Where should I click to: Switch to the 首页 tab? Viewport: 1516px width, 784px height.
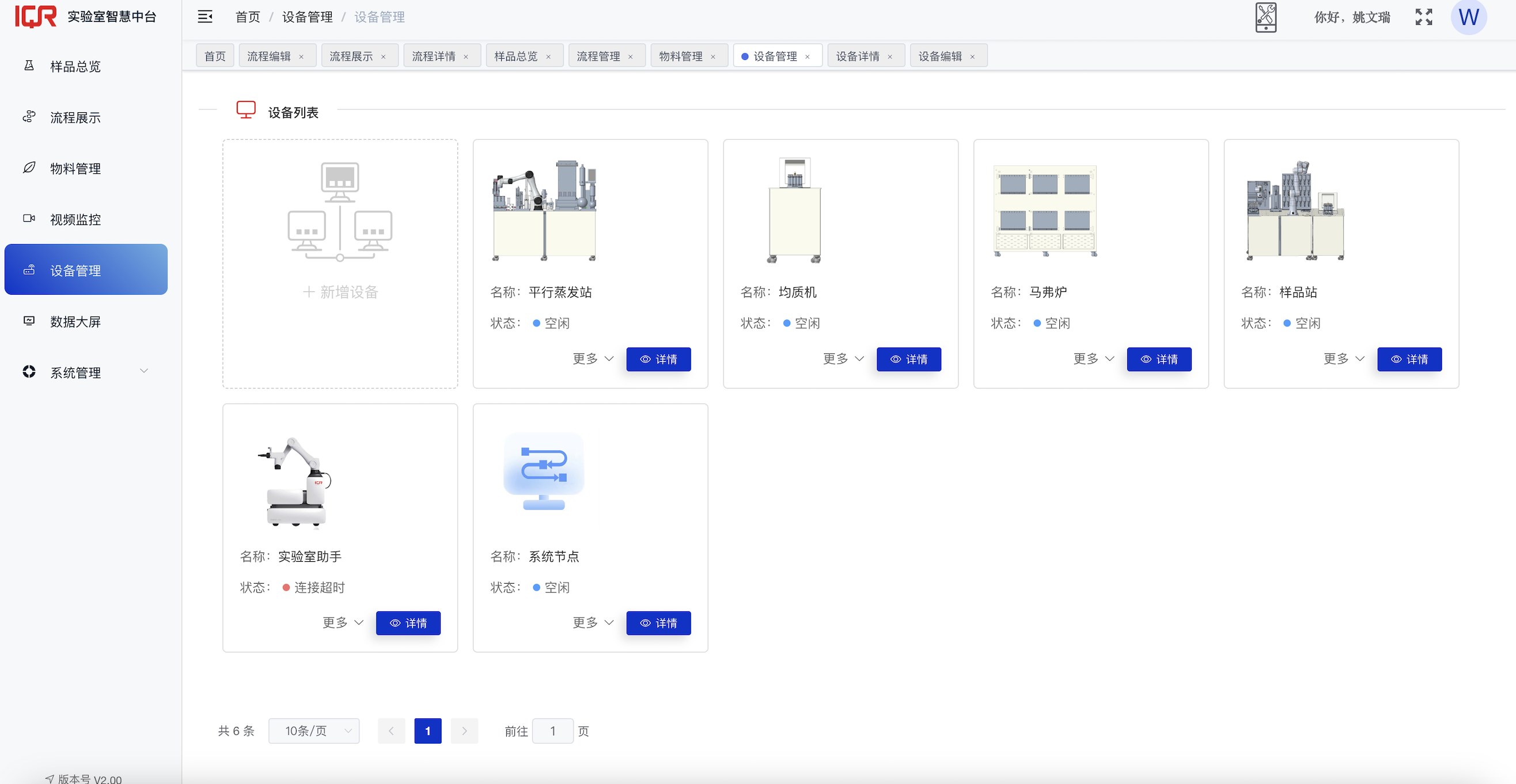[215, 56]
